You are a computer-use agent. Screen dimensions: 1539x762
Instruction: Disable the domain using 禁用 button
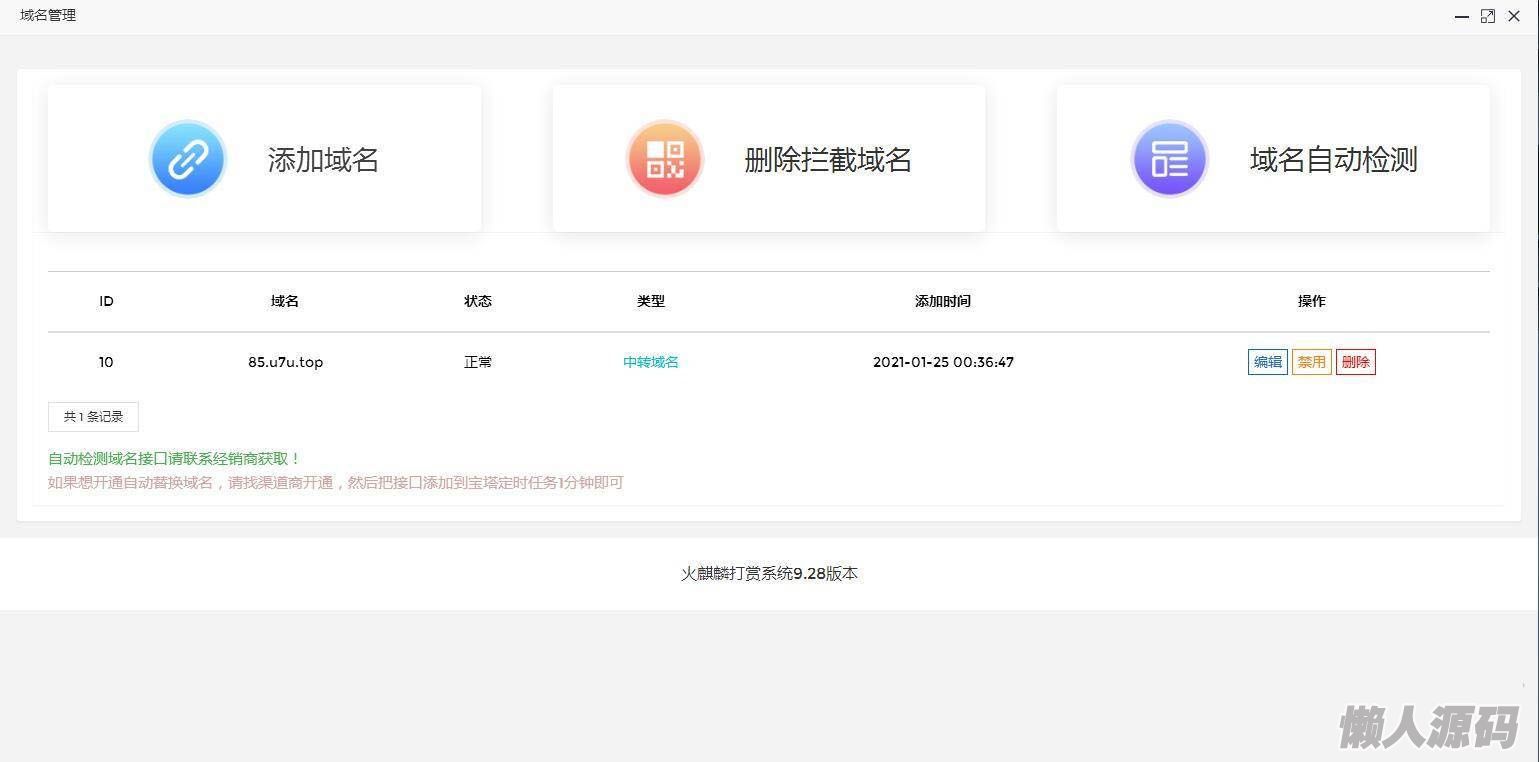coord(1311,362)
